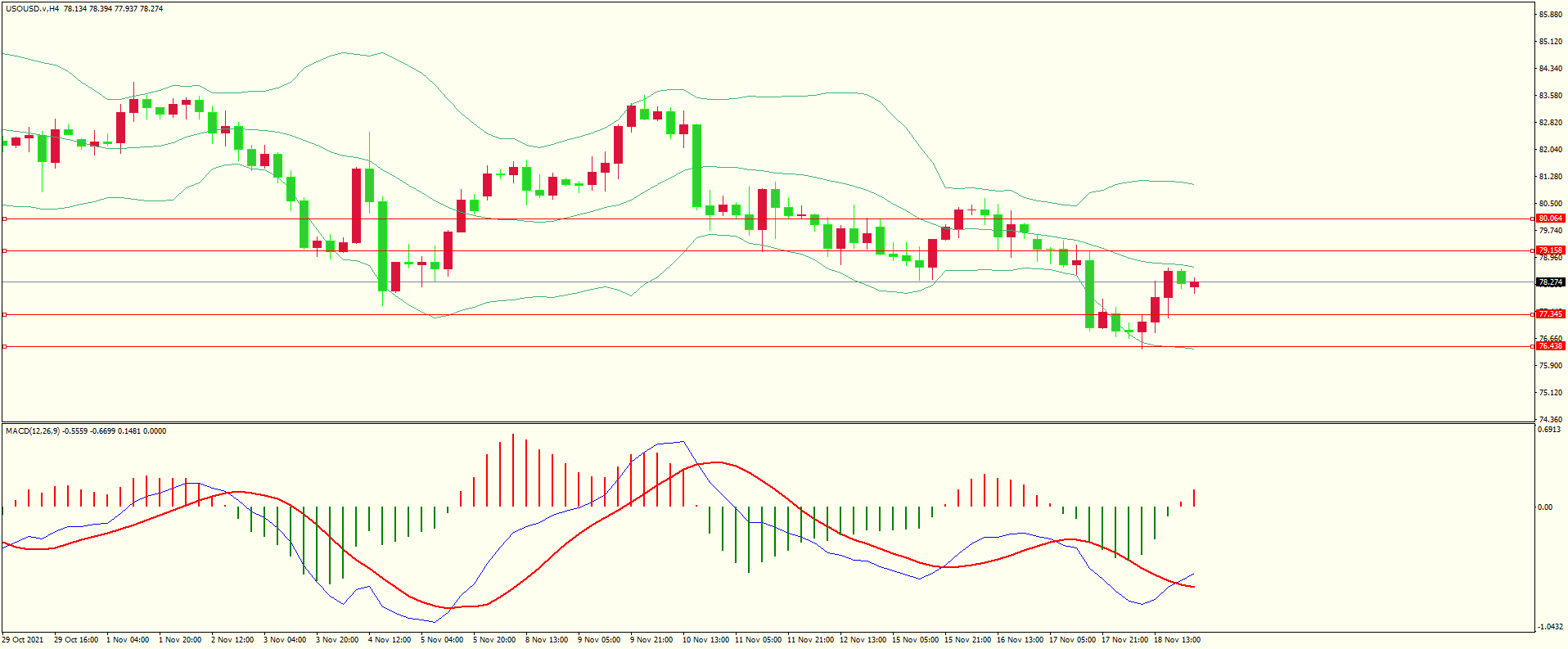Click the 80.500 price axis label
1568x649 pixels.
pos(1550,204)
